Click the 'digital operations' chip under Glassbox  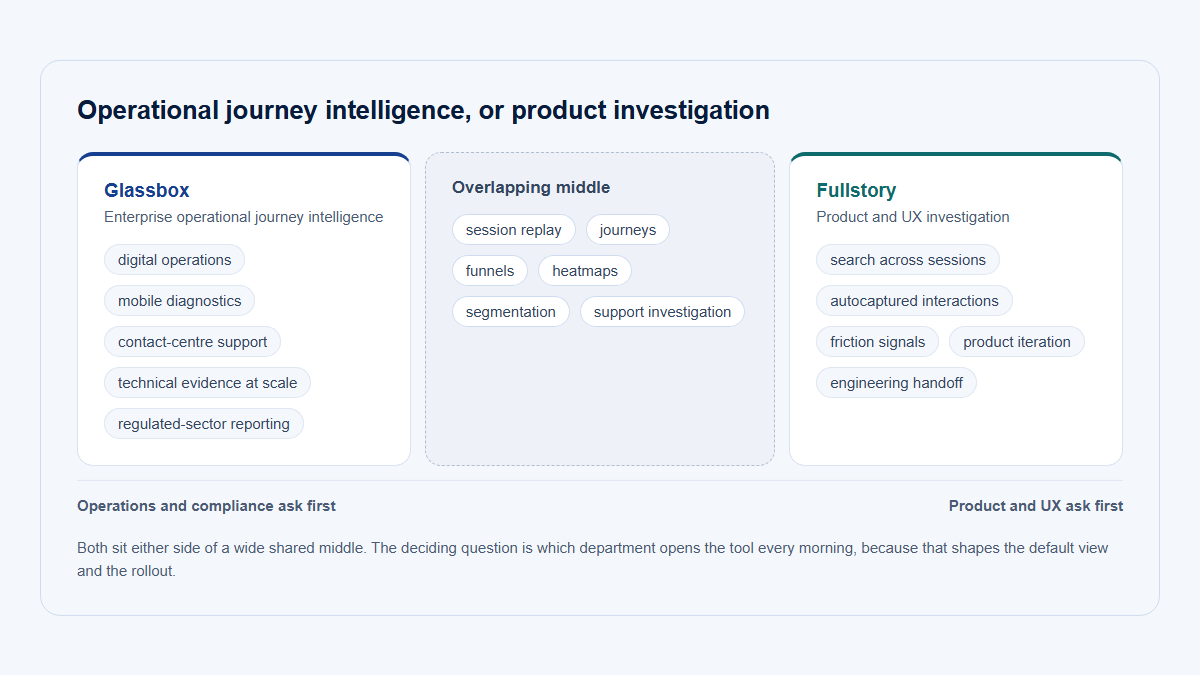click(x=174, y=260)
